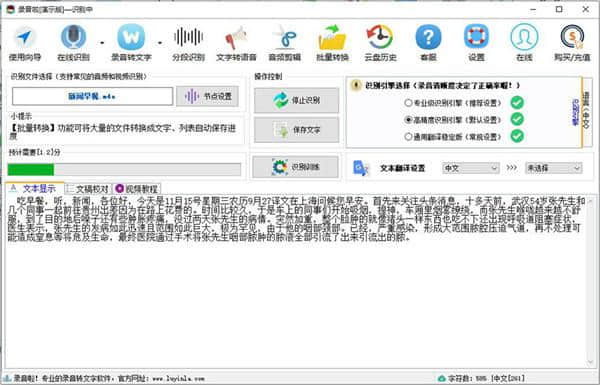Open the 未选择 target language dropdown

553,168
